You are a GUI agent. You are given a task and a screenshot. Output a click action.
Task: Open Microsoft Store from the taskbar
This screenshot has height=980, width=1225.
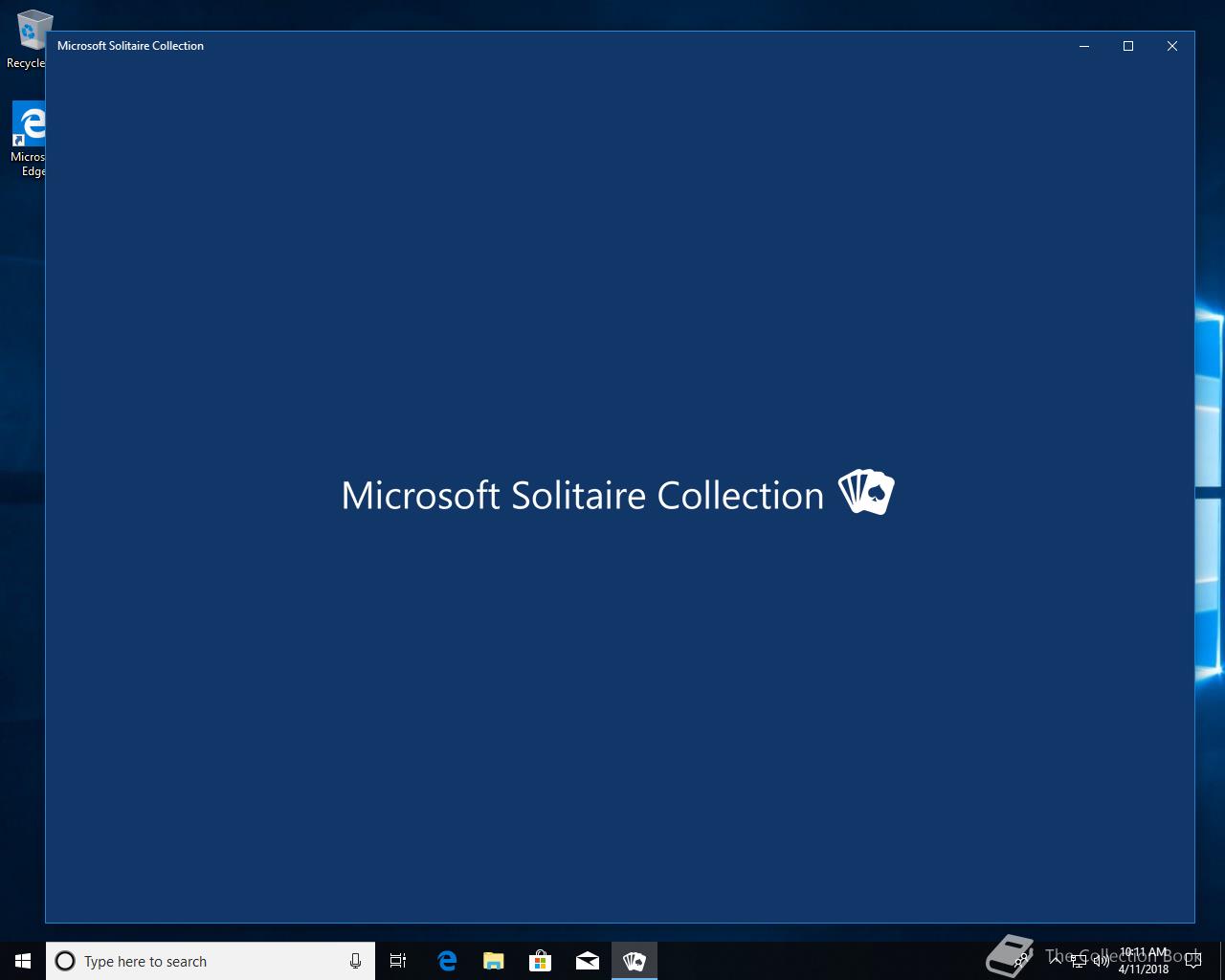tap(541, 961)
